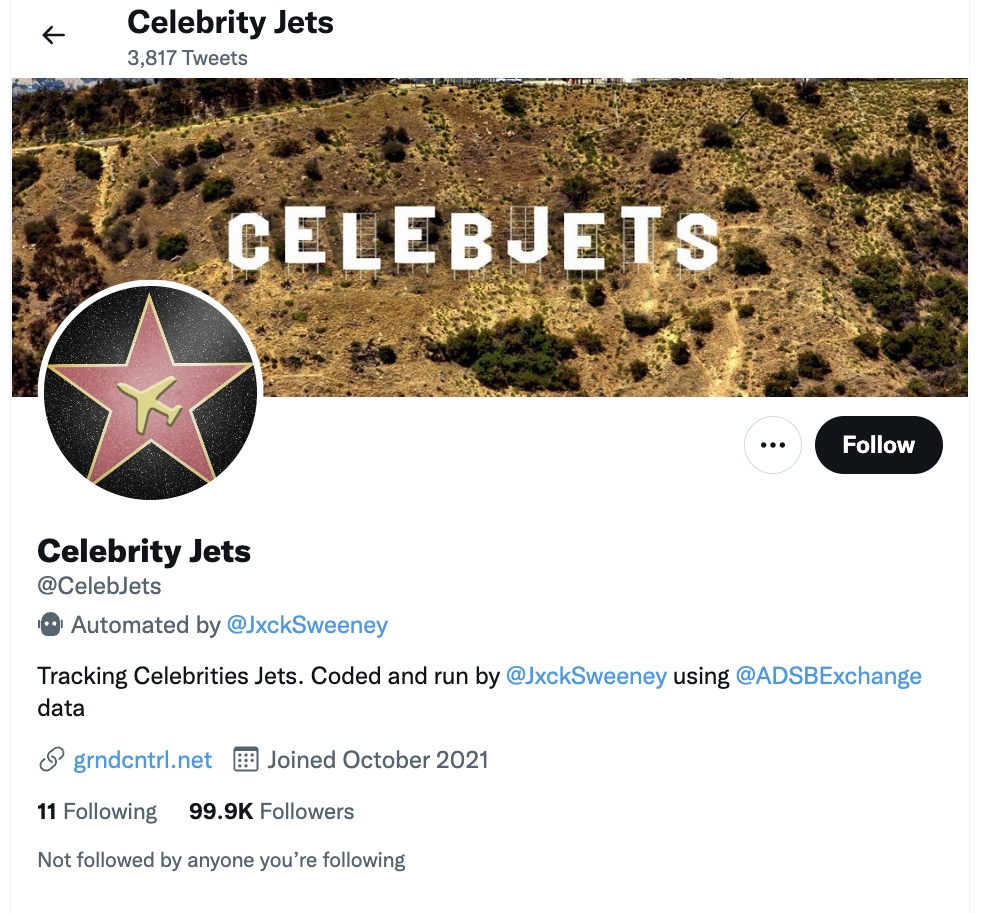Open the three-dot more options button
The width and height of the screenshot is (993, 913).
(x=773, y=445)
